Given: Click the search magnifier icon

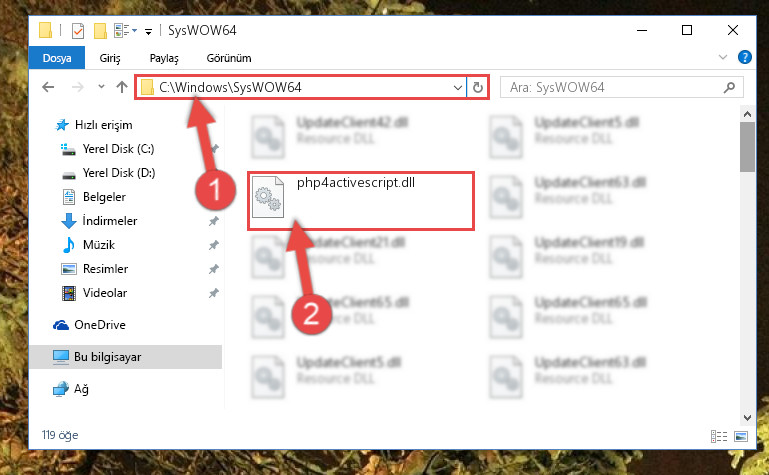Looking at the screenshot, I should [729, 88].
